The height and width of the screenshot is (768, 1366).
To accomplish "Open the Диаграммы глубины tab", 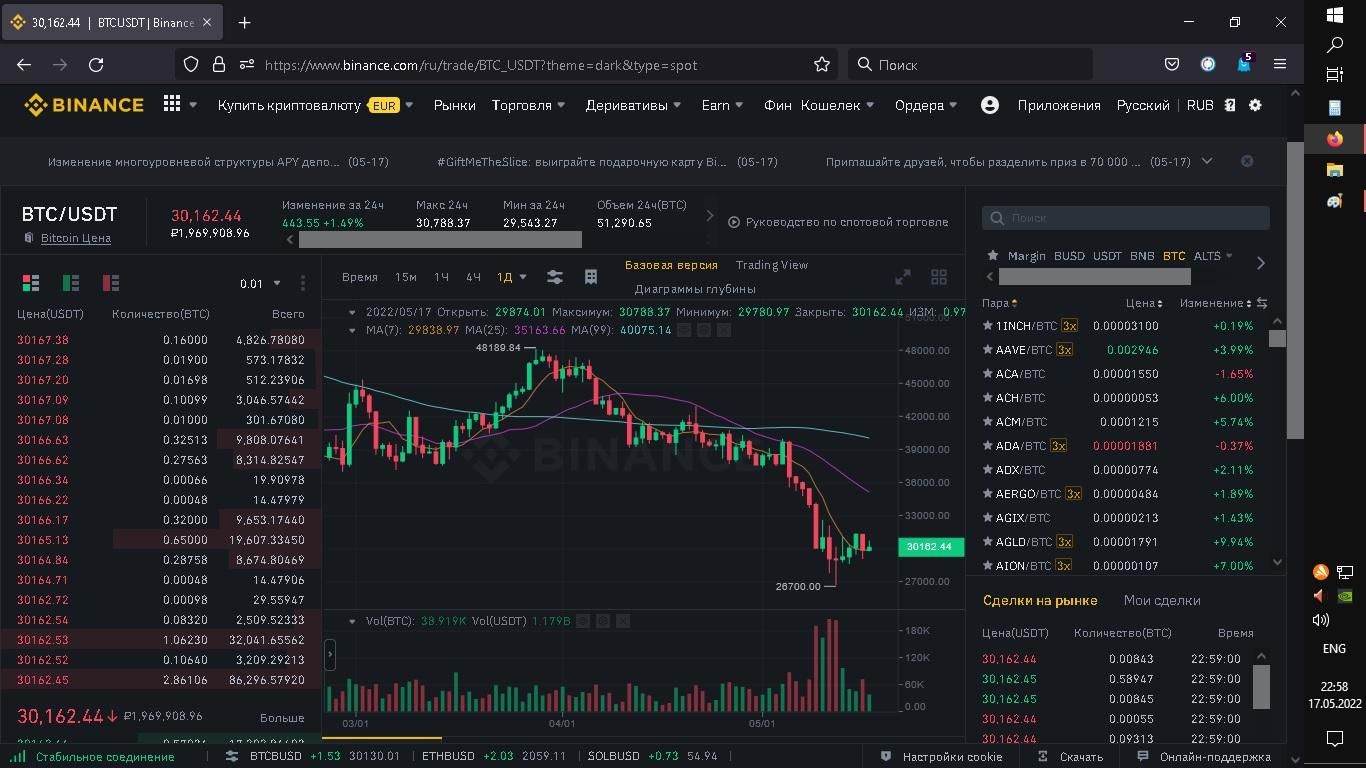I will coord(695,289).
